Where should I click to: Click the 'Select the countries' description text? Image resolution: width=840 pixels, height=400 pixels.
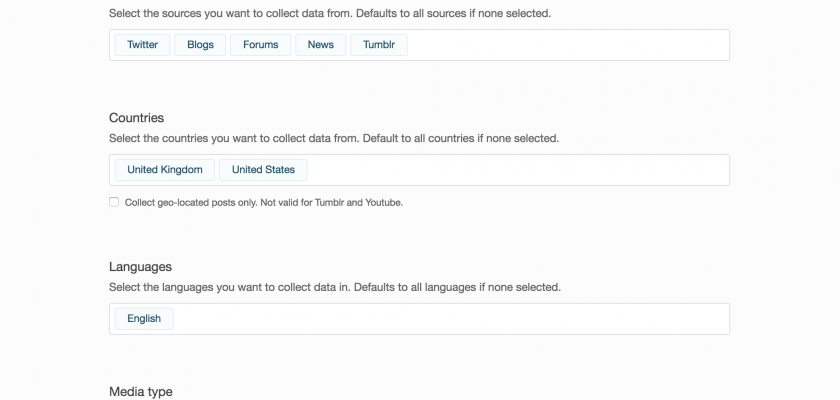[333, 138]
